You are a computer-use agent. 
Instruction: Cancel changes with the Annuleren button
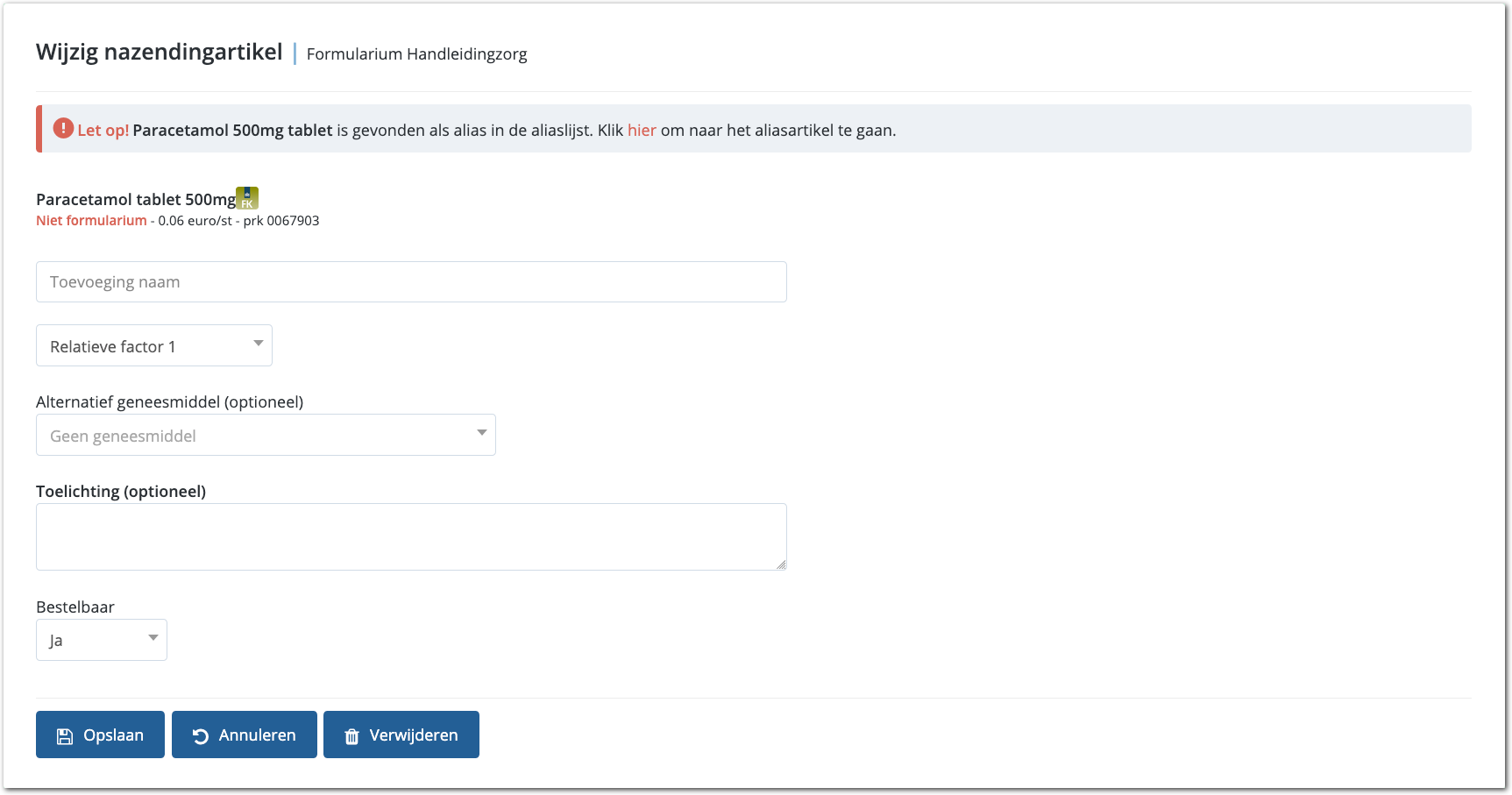pos(245,735)
